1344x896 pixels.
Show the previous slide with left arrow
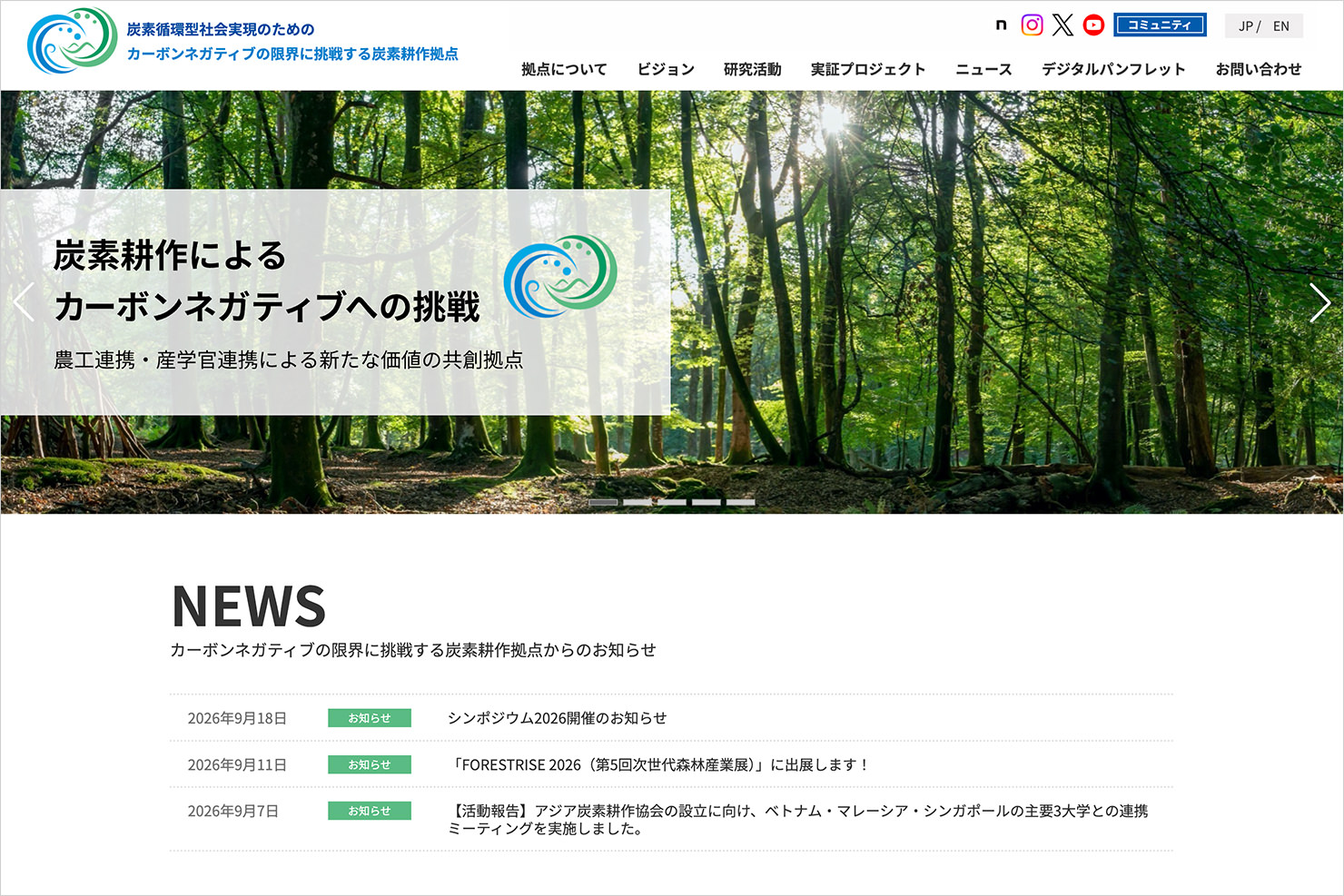tap(25, 302)
